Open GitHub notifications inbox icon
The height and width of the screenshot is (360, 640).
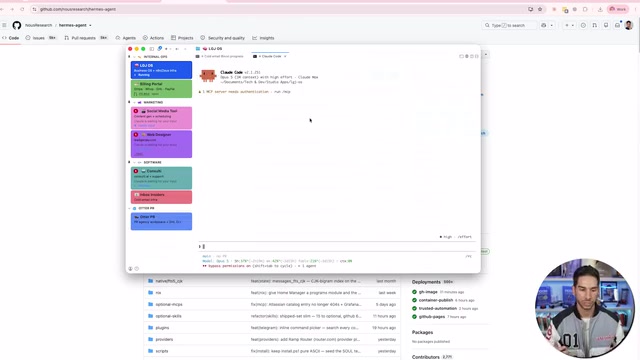tap(618, 25)
